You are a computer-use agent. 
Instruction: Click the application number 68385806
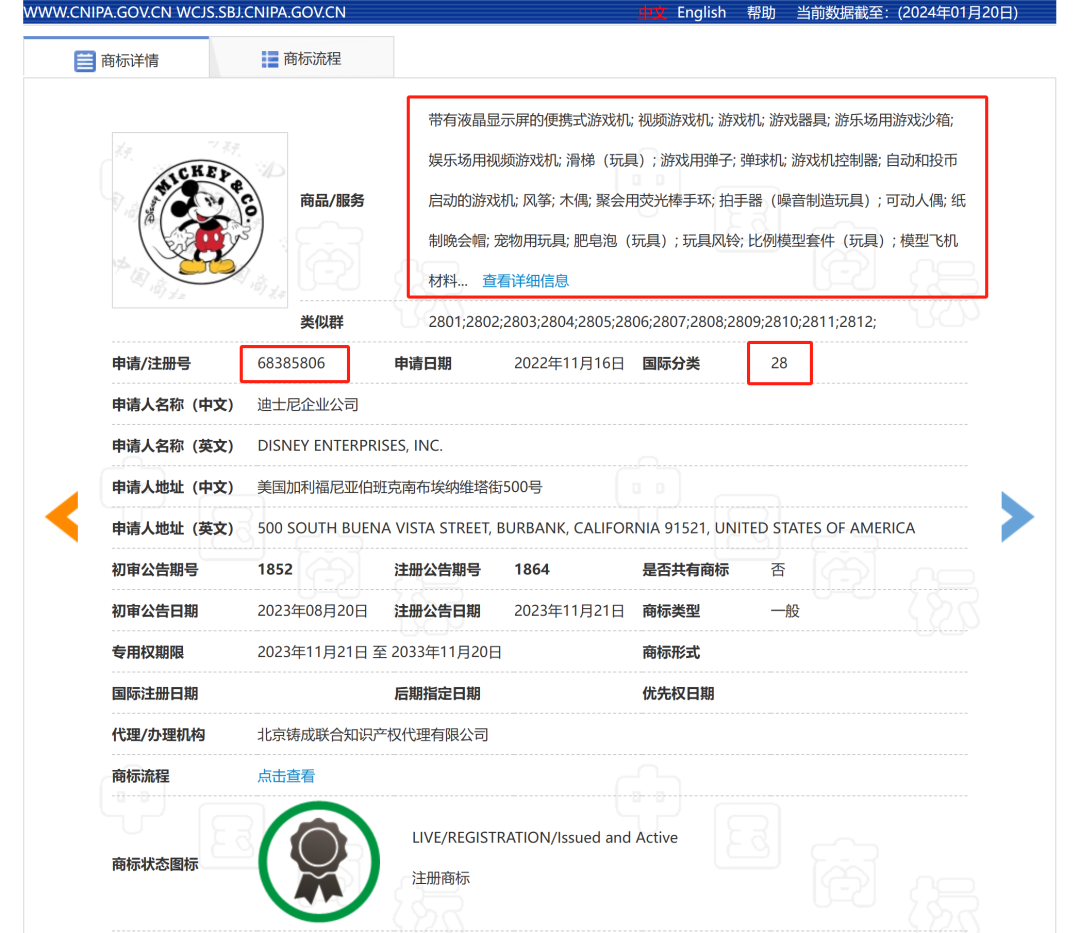291,363
